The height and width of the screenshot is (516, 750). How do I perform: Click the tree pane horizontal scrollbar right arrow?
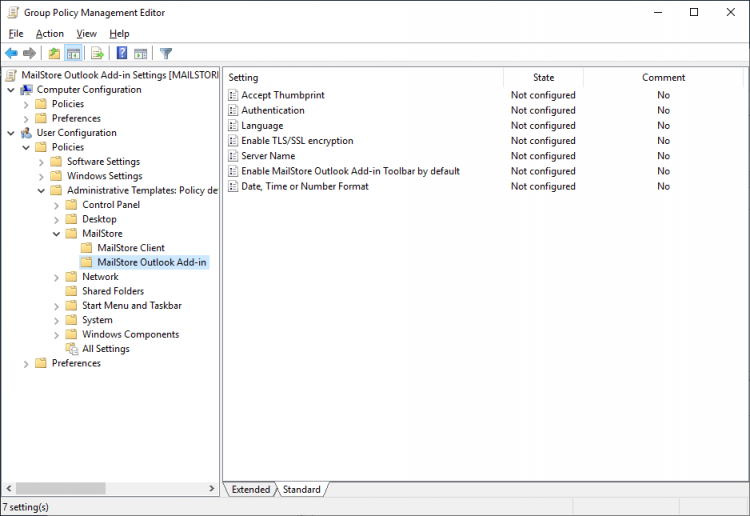coord(211,489)
